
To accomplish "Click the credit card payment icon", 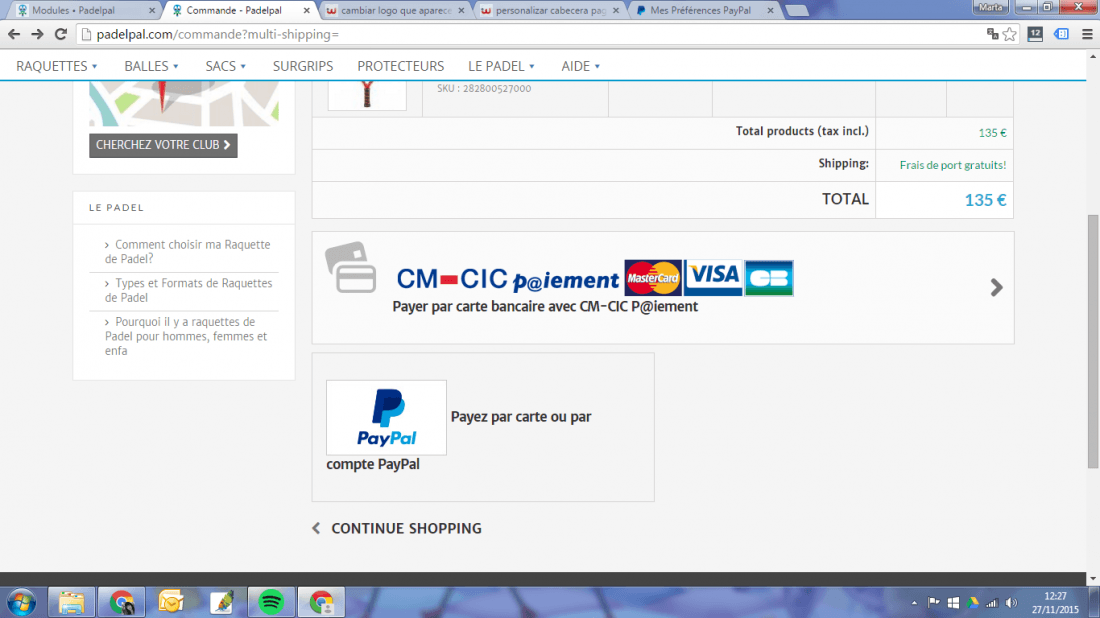I will (351, 267).
